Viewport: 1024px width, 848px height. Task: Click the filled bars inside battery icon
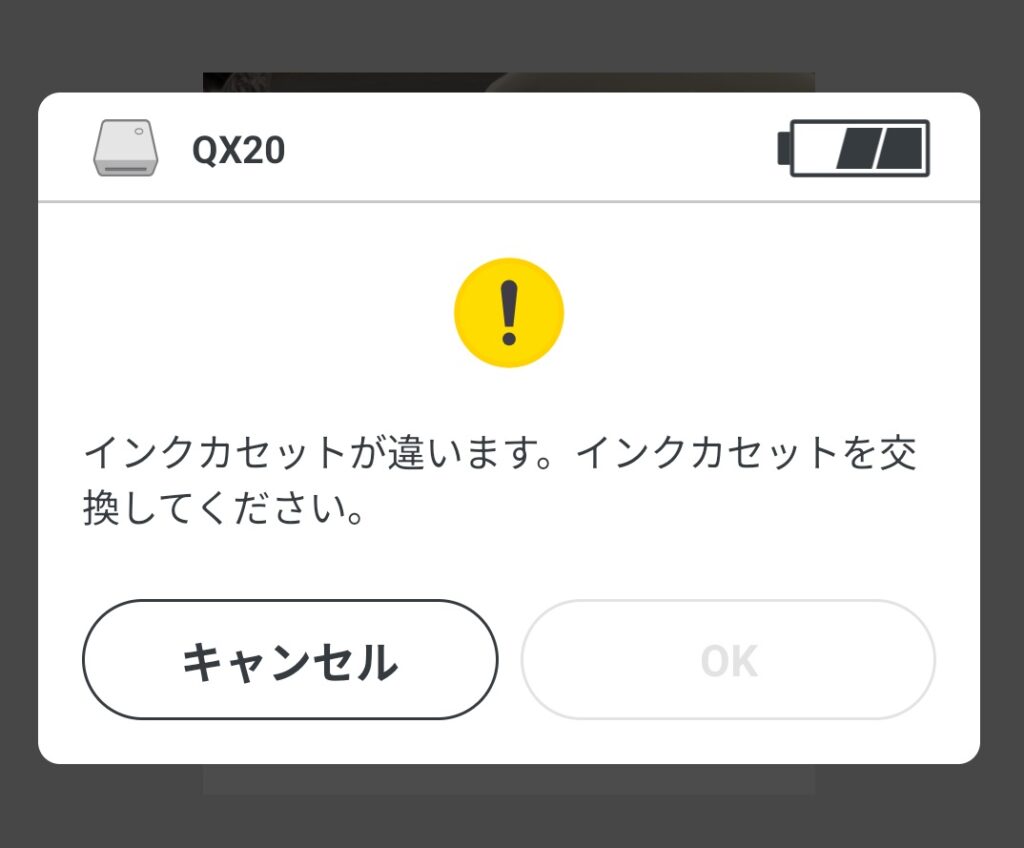pyautogui.click(x=880, y=148)
